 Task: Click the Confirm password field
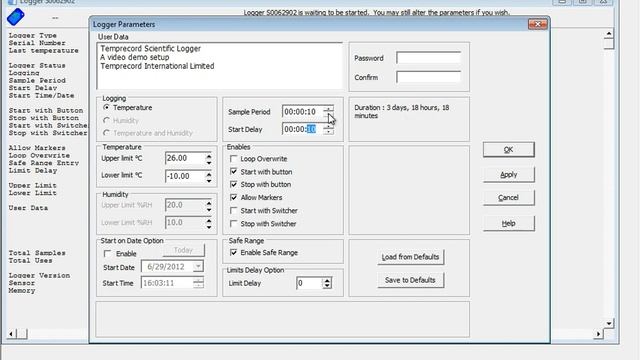pyautogui.click(x=429, y=77)
